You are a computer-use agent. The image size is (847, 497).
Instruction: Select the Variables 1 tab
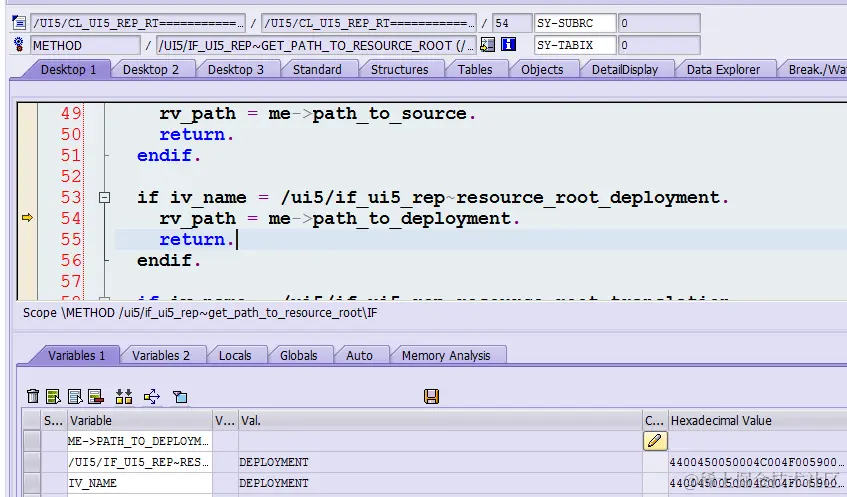click(76, 355)
